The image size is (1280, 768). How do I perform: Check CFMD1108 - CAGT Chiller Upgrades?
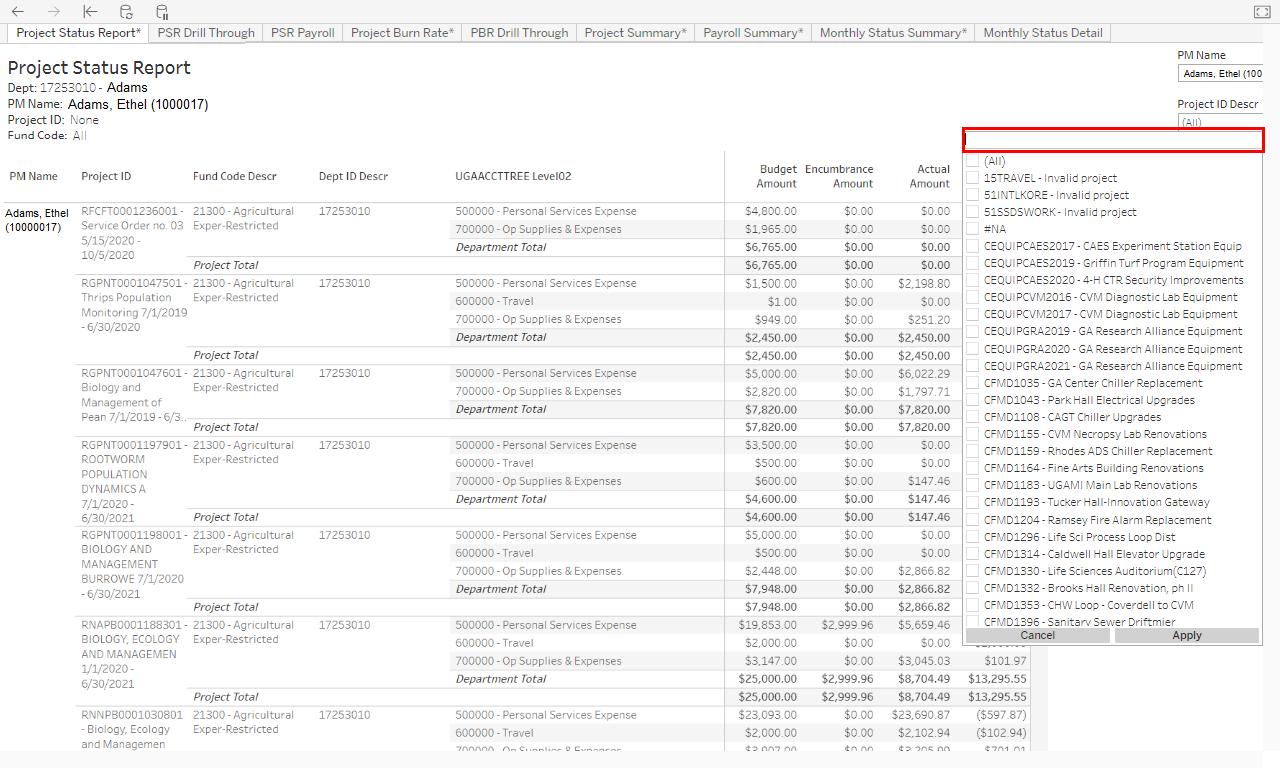[972, 417]
